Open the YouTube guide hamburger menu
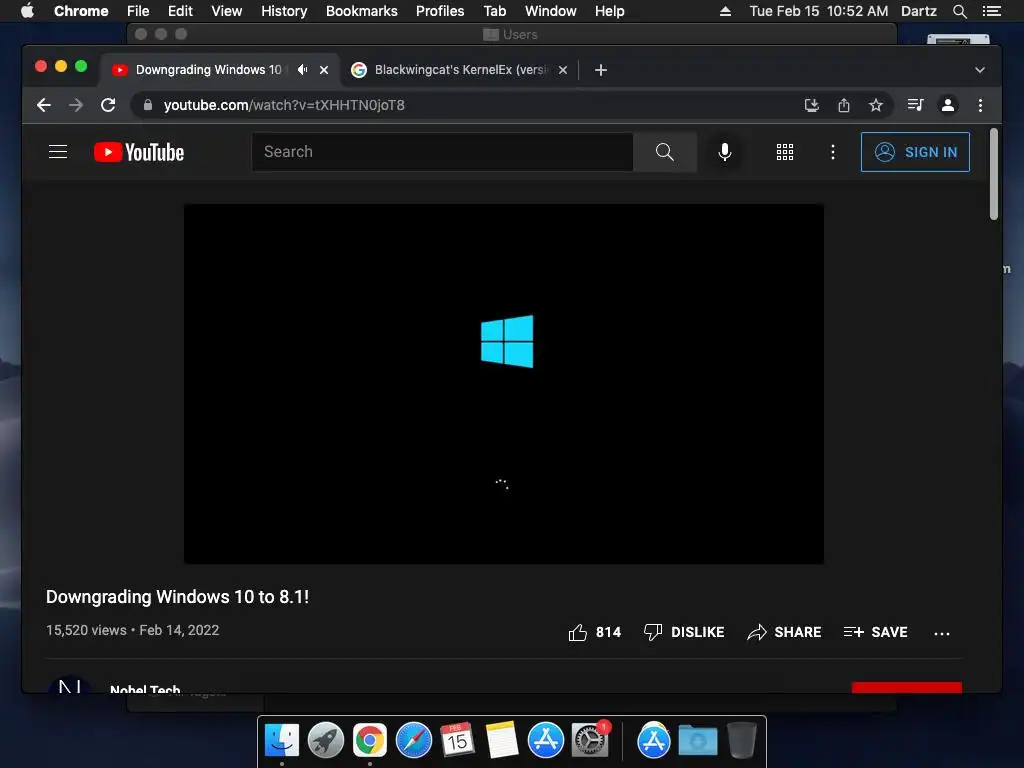 point(58,152)
